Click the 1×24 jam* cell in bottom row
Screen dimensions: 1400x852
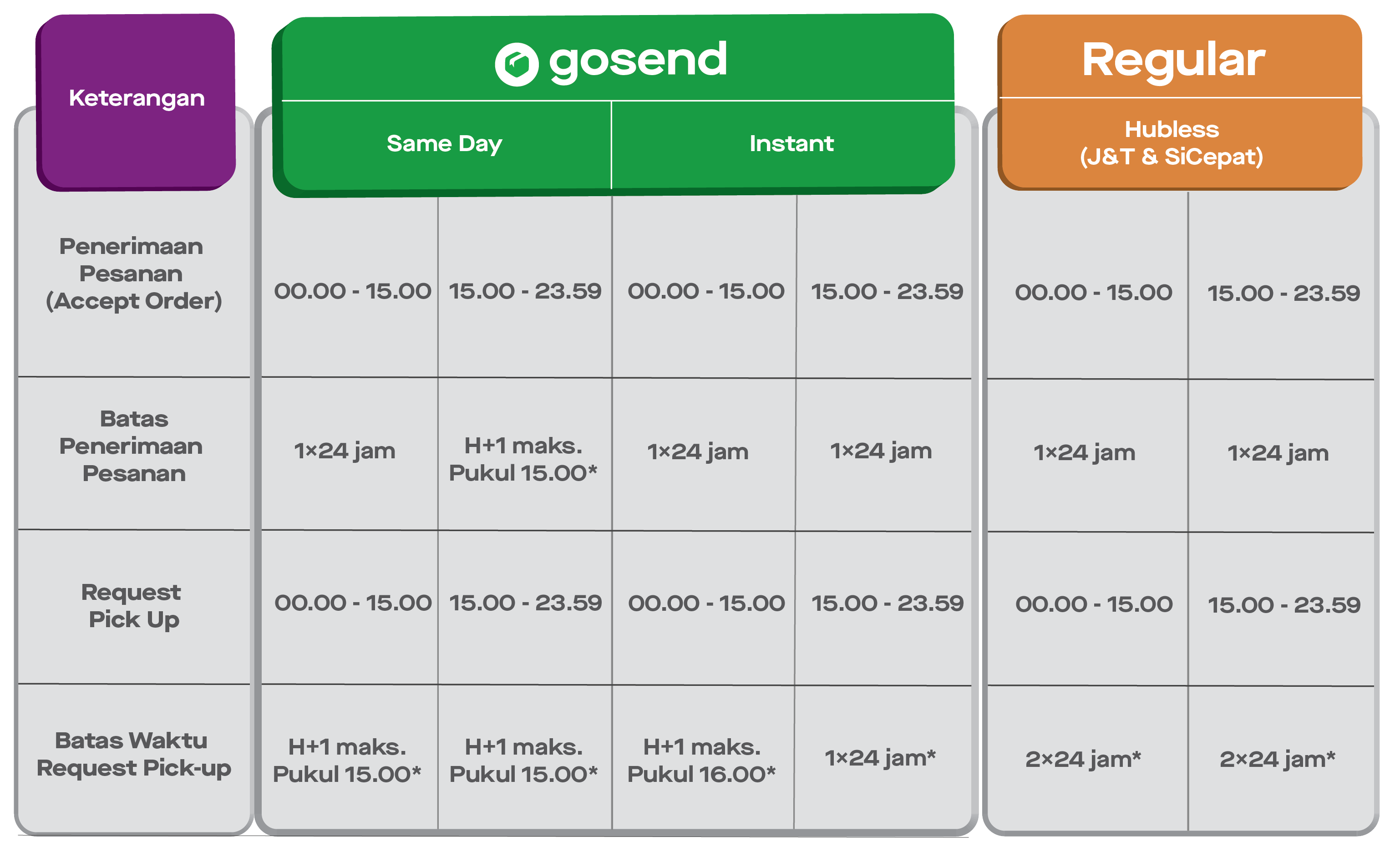pos(880,758)
